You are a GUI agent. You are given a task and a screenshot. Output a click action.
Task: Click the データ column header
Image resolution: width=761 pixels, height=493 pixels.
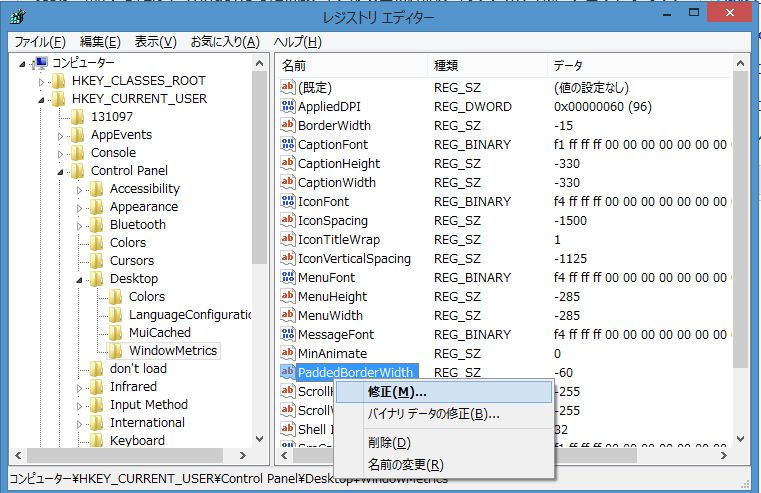coord(640,65)
